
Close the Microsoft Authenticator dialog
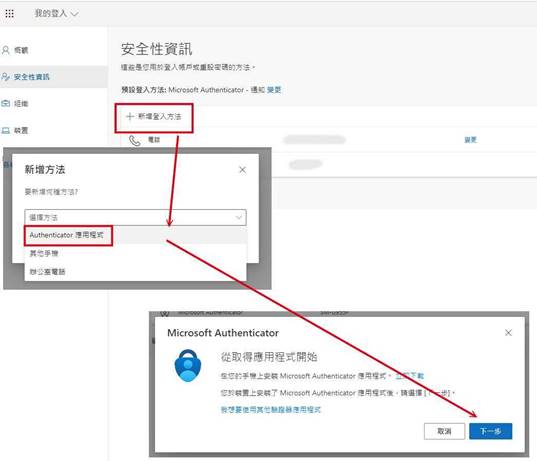coord(508,333)
